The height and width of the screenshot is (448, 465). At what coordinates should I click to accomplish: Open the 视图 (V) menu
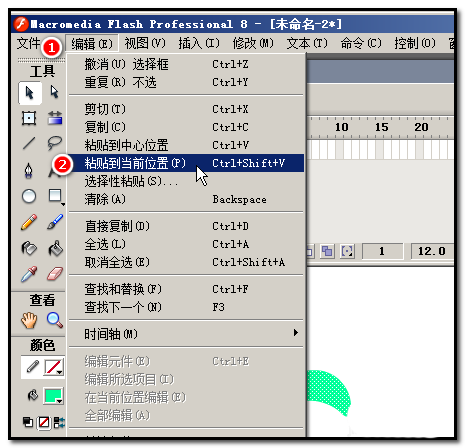pyautogui.click(x=145, y=43)
